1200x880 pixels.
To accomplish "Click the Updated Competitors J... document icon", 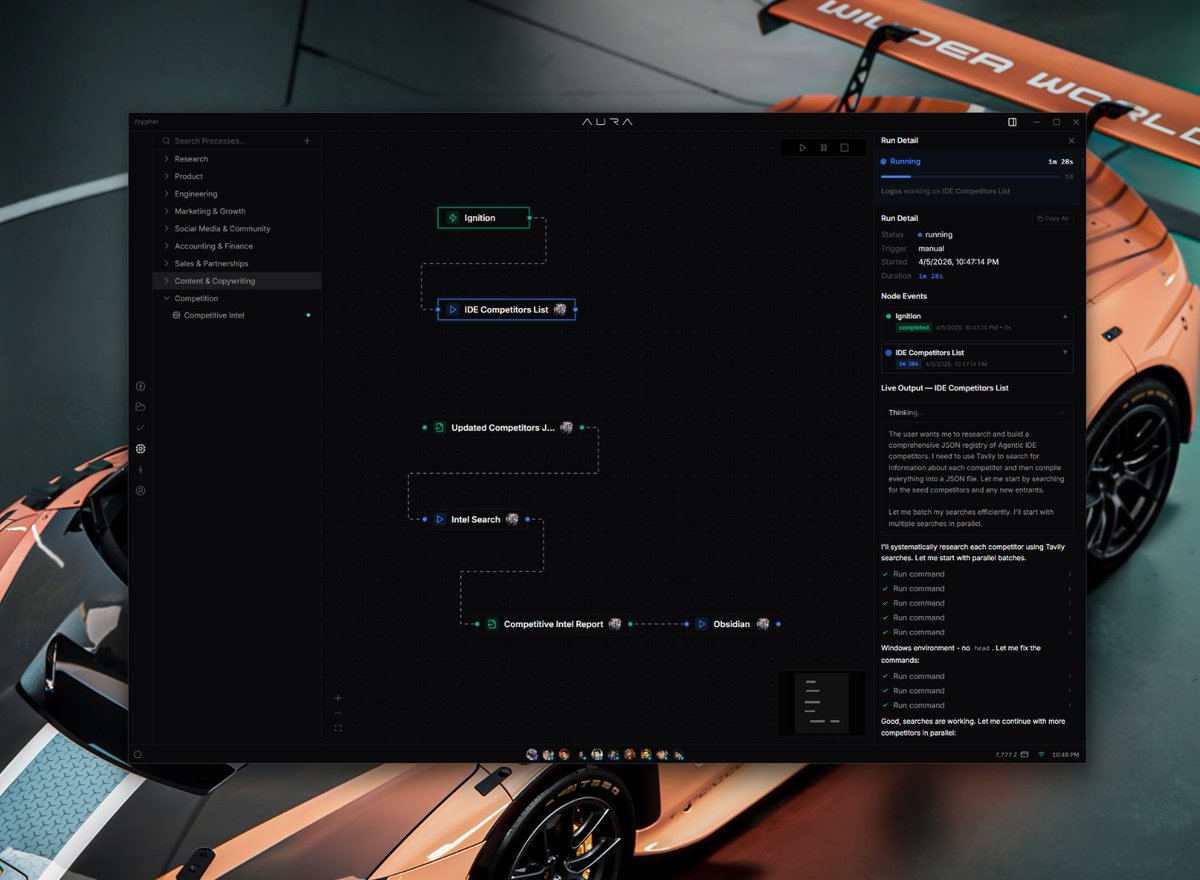I will (x=439, y=428).
